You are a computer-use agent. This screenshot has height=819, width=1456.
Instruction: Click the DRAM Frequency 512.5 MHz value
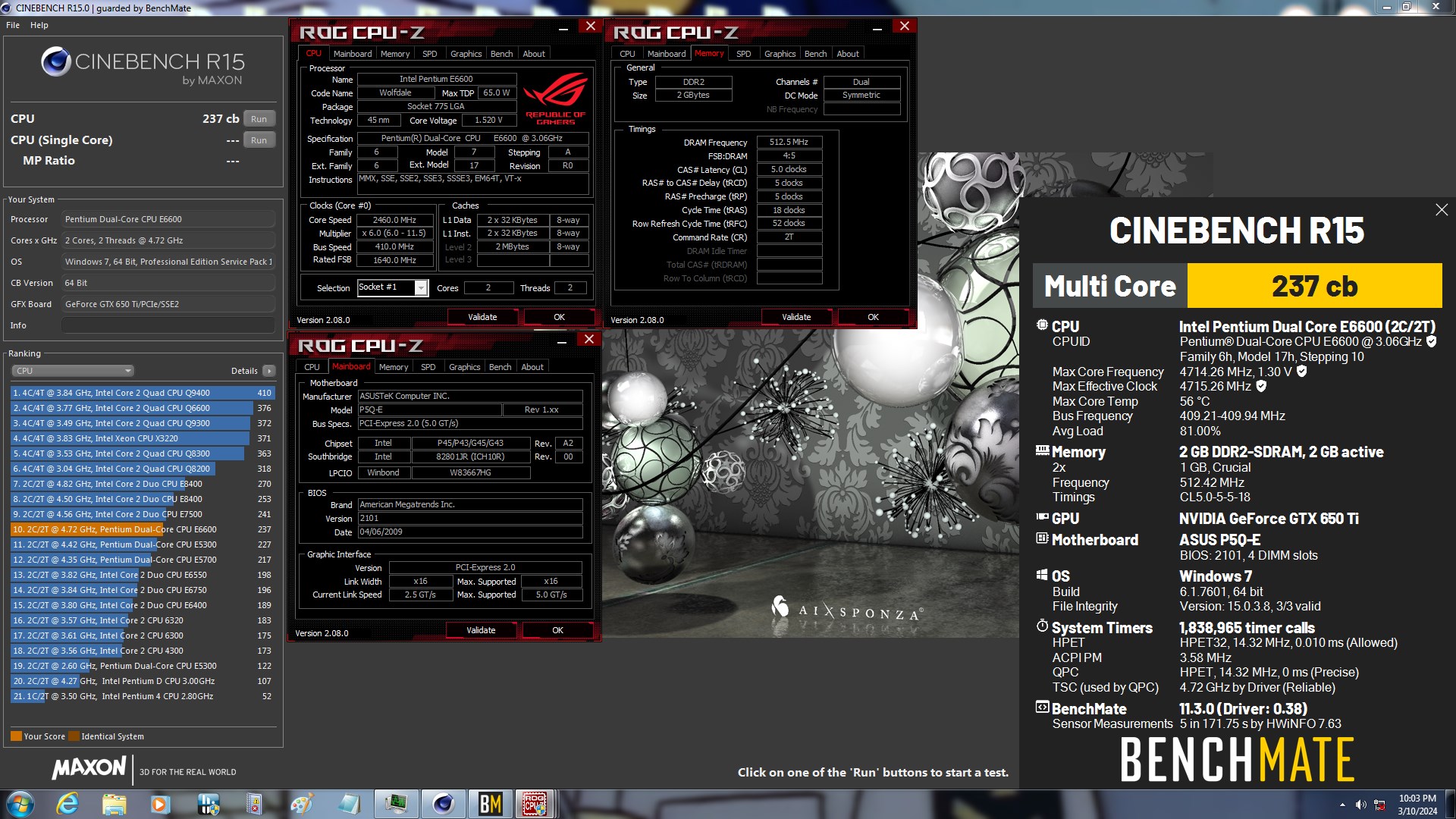coord(789,143)
